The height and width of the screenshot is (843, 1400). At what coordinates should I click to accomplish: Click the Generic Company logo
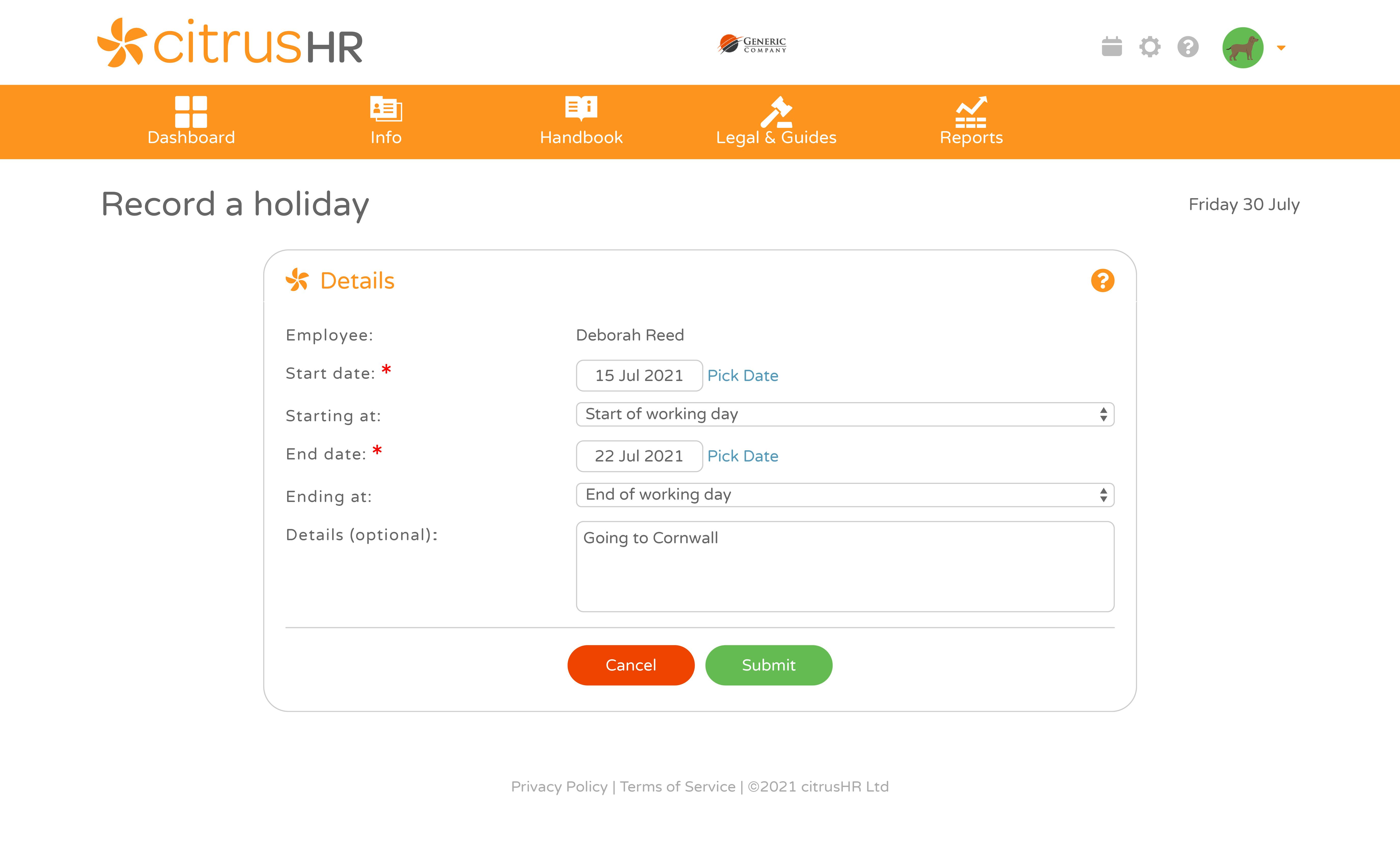point(752,44)
